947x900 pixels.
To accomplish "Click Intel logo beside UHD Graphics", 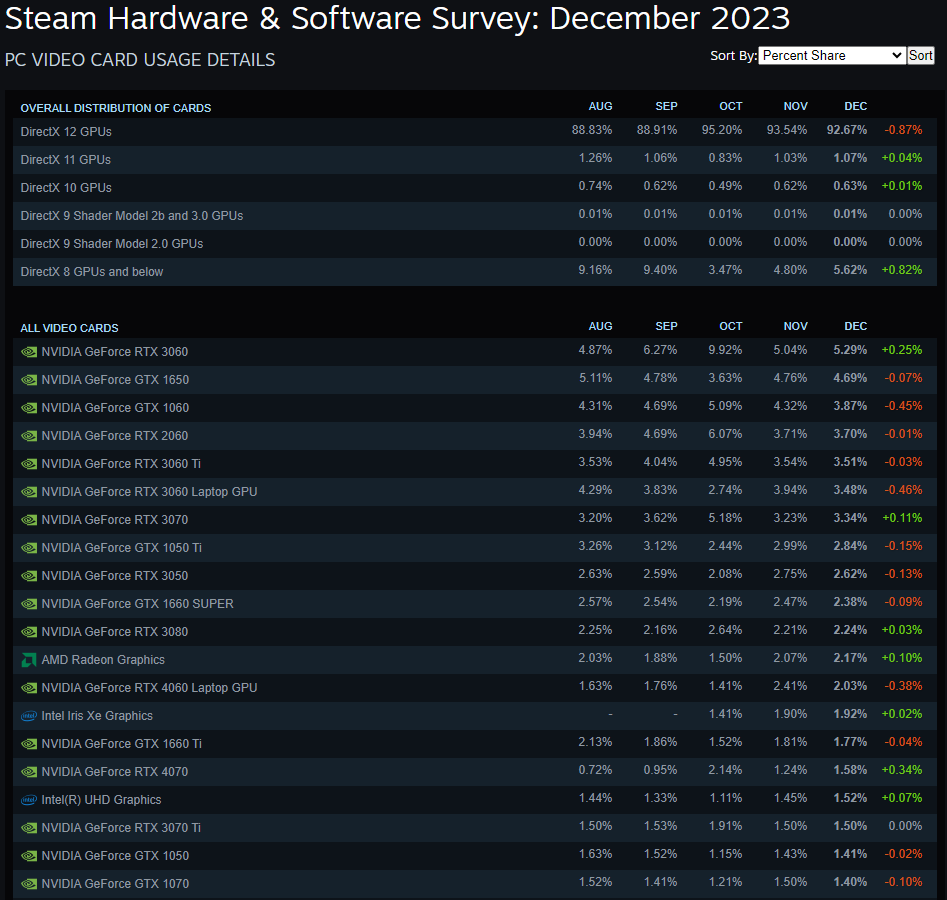I will pos(29,800).
